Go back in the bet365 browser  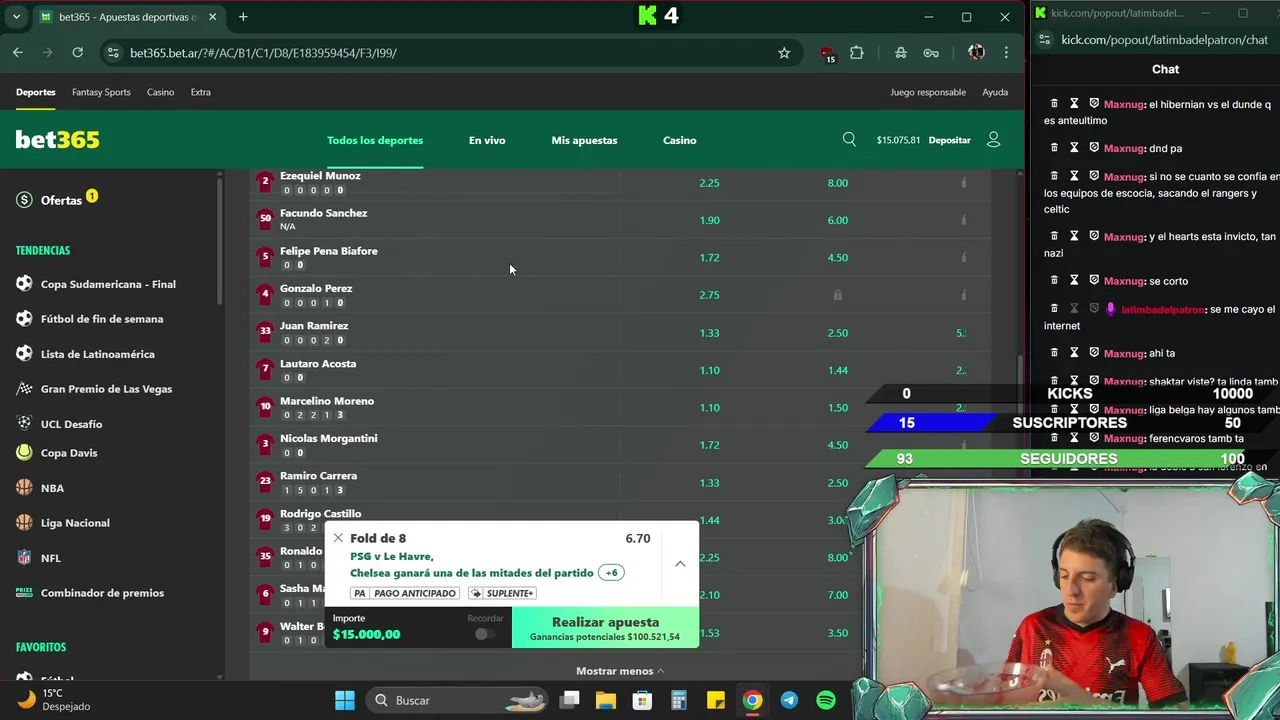(x=18, y=52)
